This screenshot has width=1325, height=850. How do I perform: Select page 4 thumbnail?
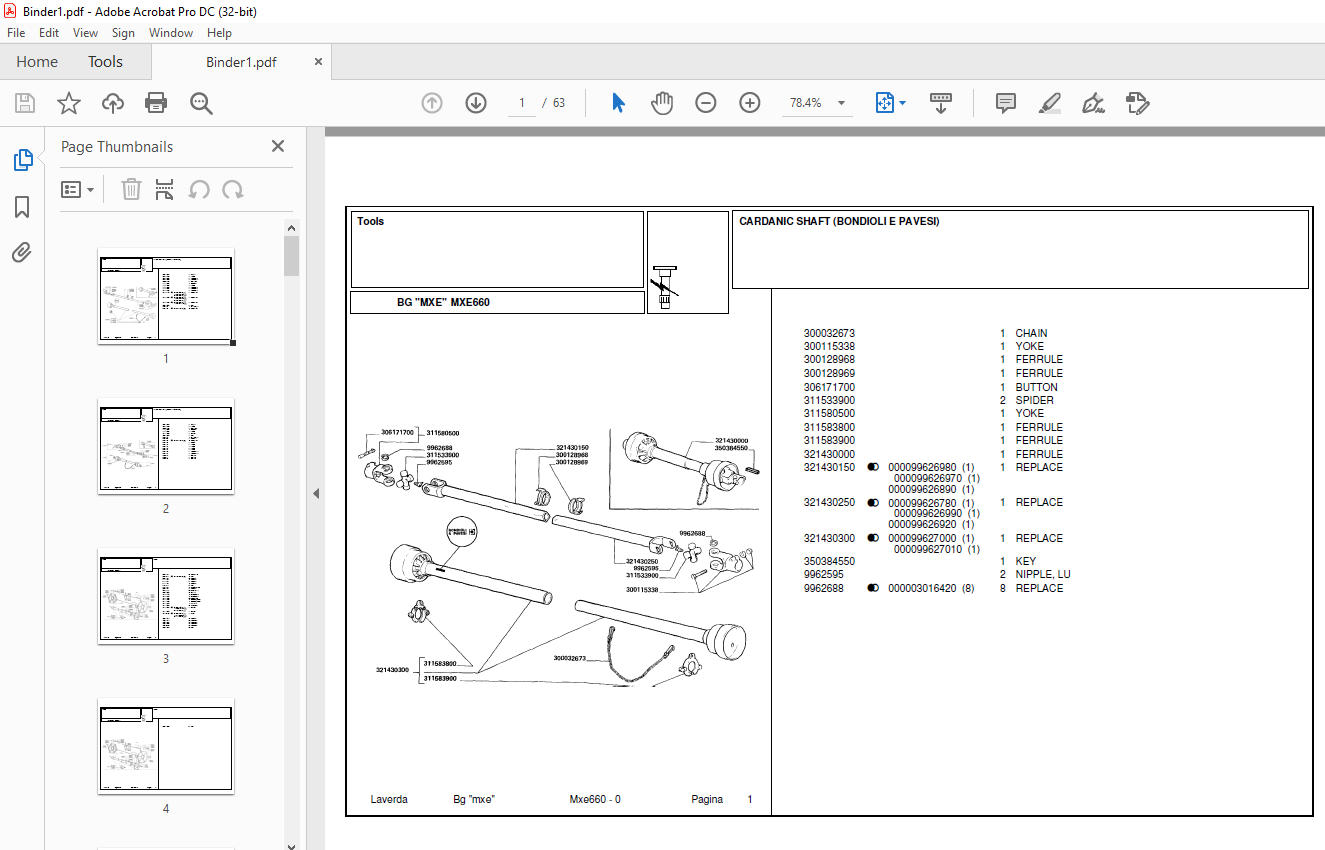166,746
